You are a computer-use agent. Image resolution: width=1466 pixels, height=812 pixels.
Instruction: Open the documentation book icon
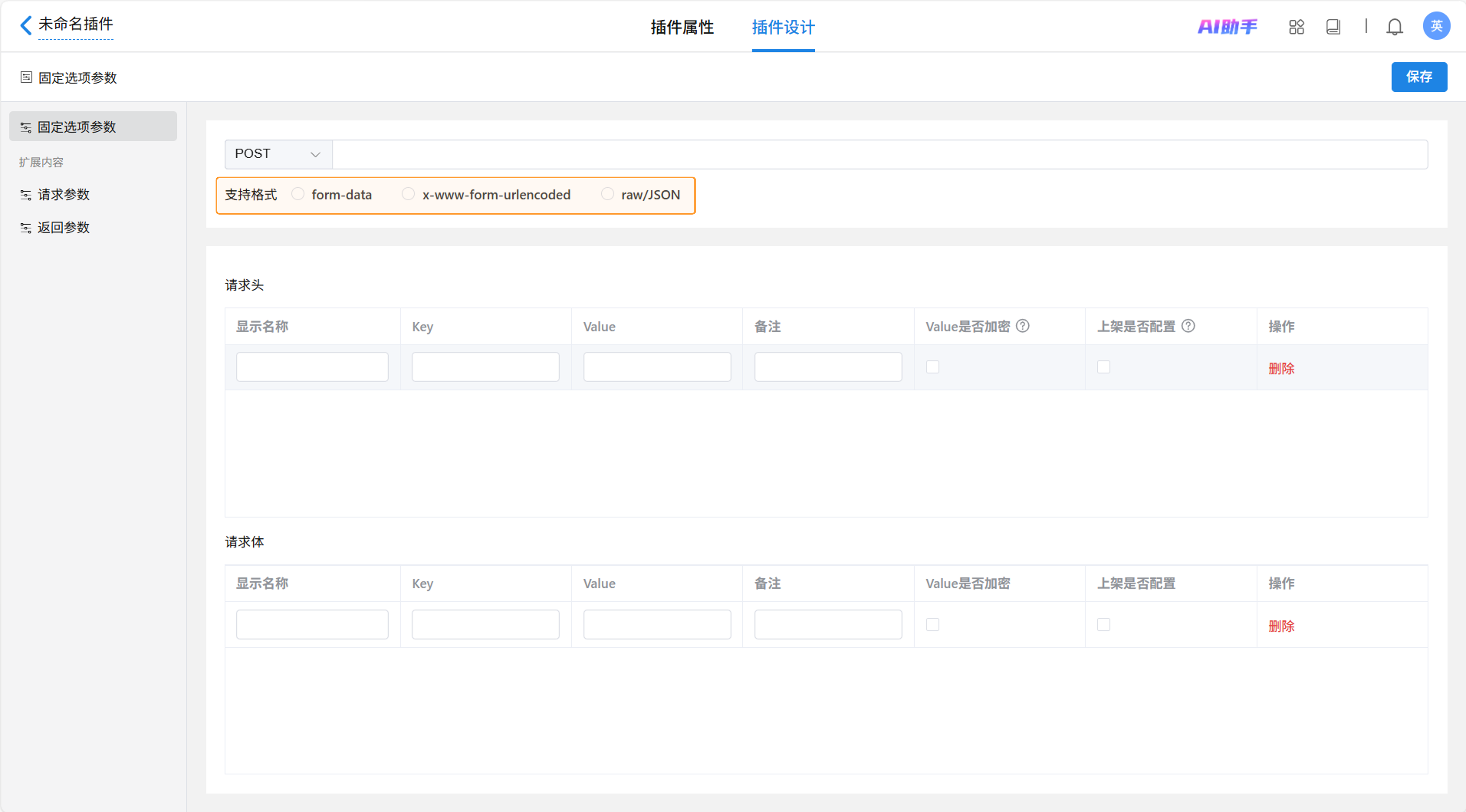[1333, 27]
